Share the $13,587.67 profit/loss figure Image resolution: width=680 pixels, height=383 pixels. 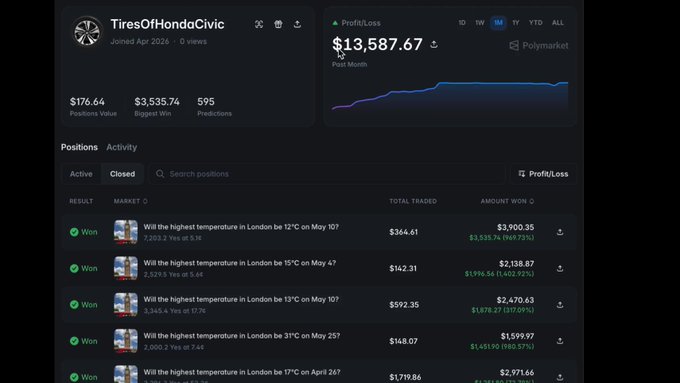tap(434, 44)
